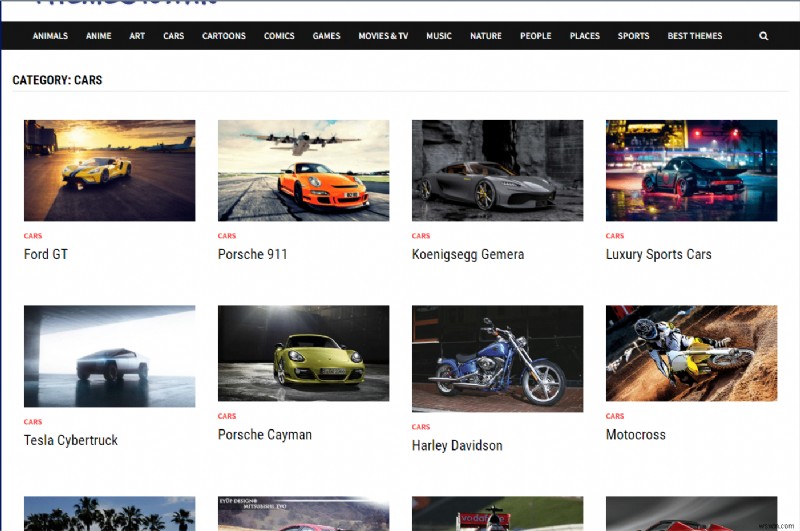The image size is (800, 531).
Task: Open the Ford GT thumbnail image
Action: click(110, 170)
